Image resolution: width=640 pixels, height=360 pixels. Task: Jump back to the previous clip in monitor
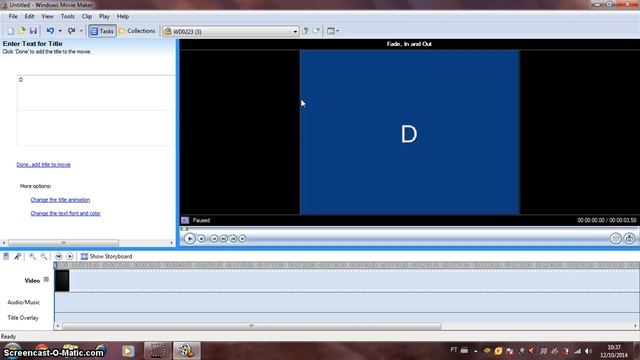[x=214, y=238]
